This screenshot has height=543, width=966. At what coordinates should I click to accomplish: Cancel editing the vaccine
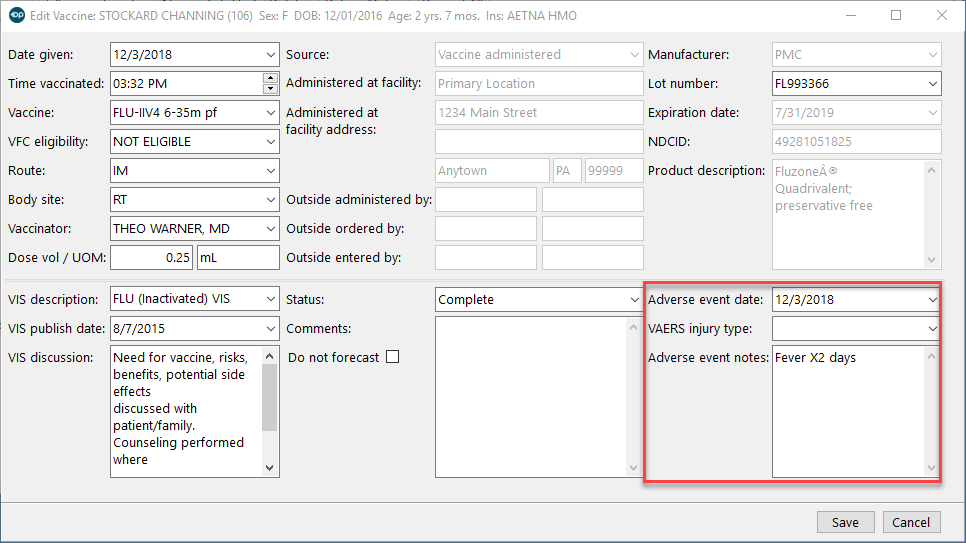911,522
